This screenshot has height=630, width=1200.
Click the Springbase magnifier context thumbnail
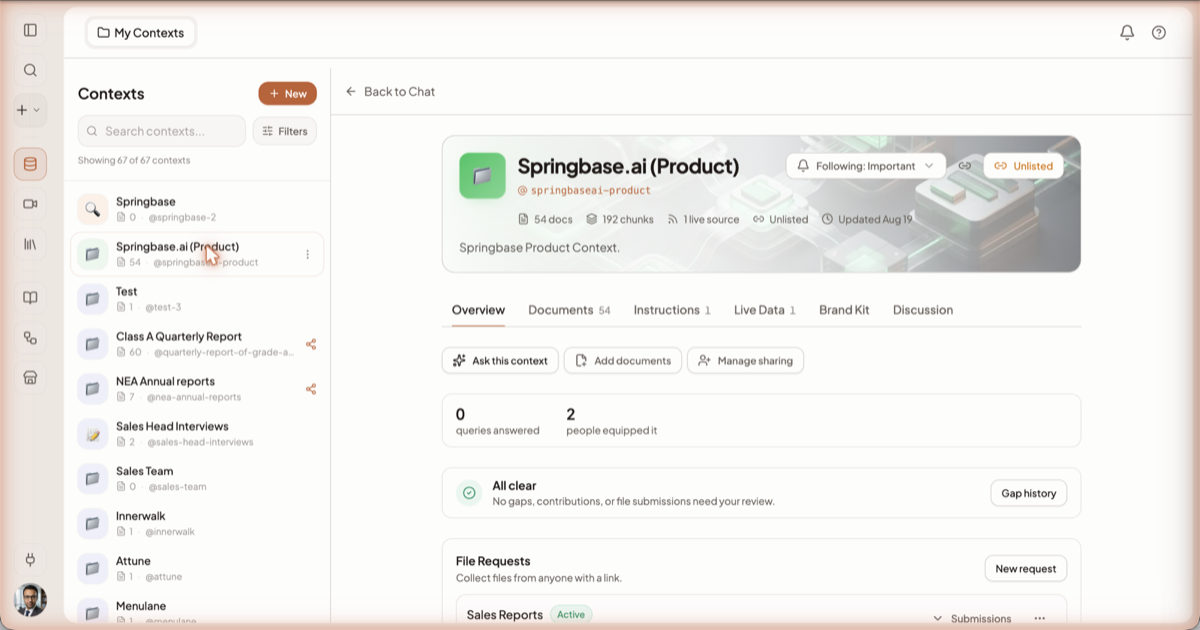[x=92, y=209]
